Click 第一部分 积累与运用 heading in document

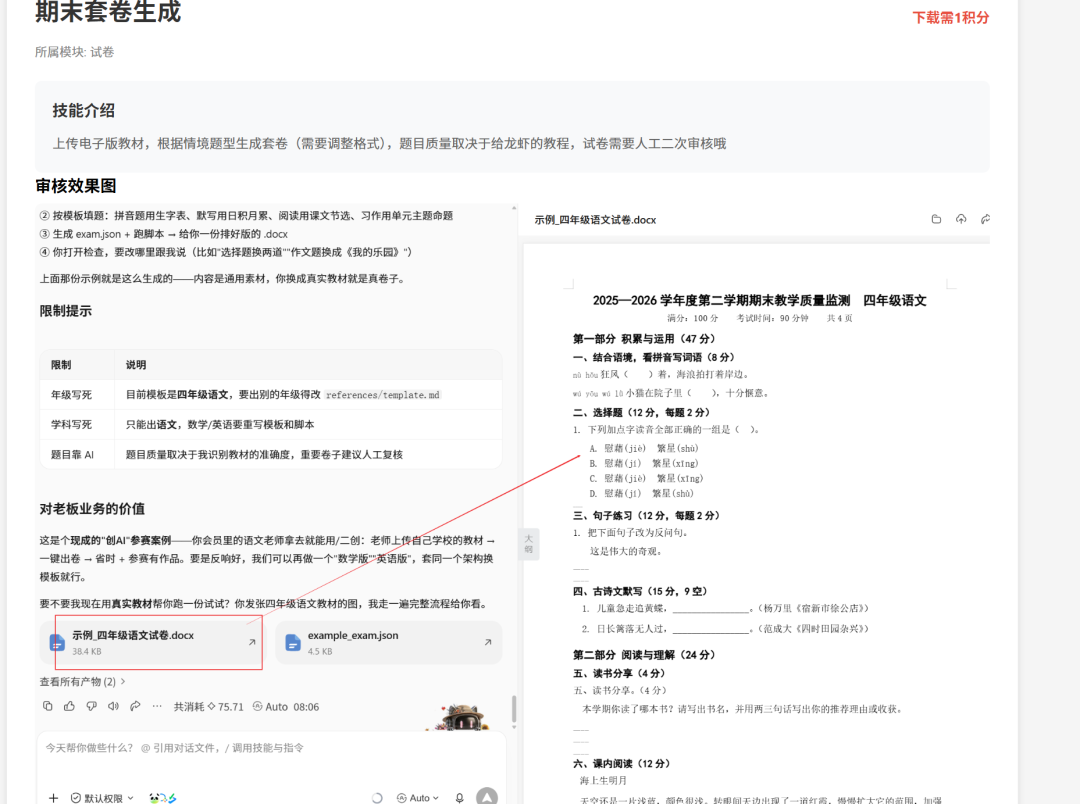(x=644, y=339)
